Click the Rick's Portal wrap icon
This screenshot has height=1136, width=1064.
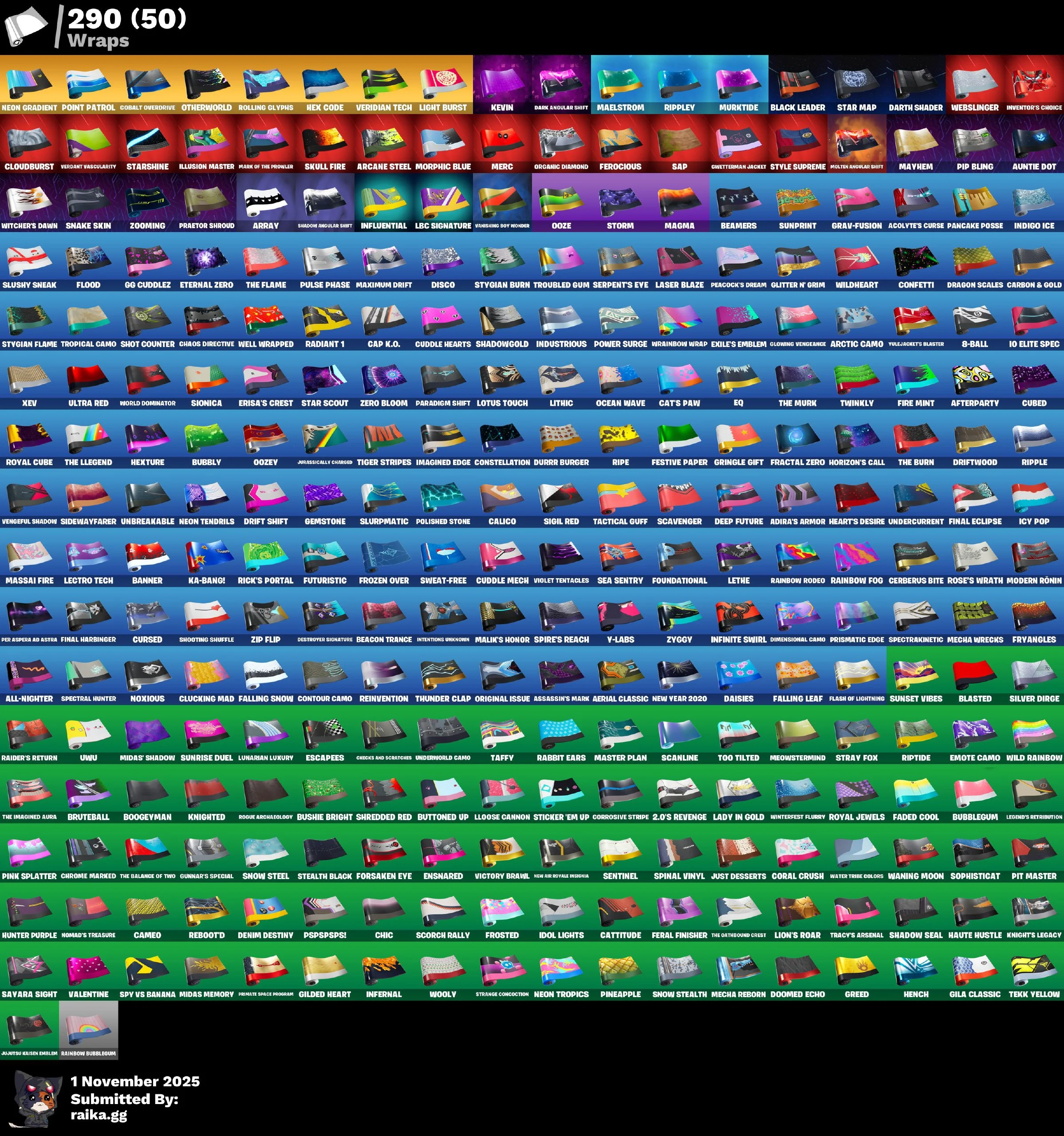[265, 556]
